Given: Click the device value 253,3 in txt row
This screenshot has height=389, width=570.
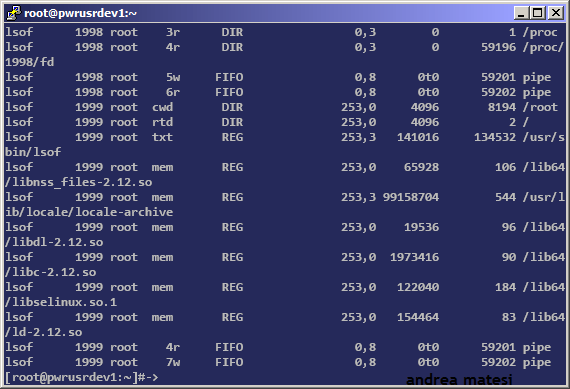Looking at the screenshot, I should (358, 137).
